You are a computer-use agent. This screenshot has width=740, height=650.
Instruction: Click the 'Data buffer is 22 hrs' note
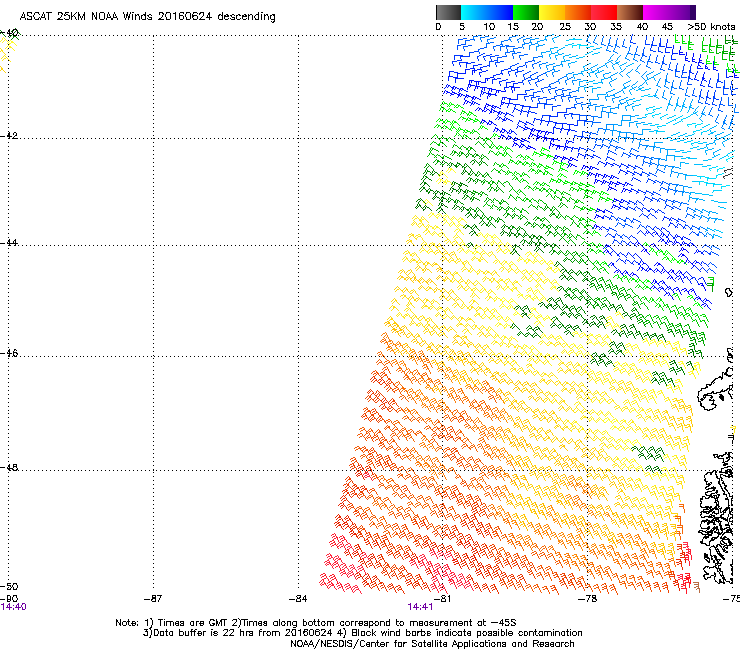[362, 633]
